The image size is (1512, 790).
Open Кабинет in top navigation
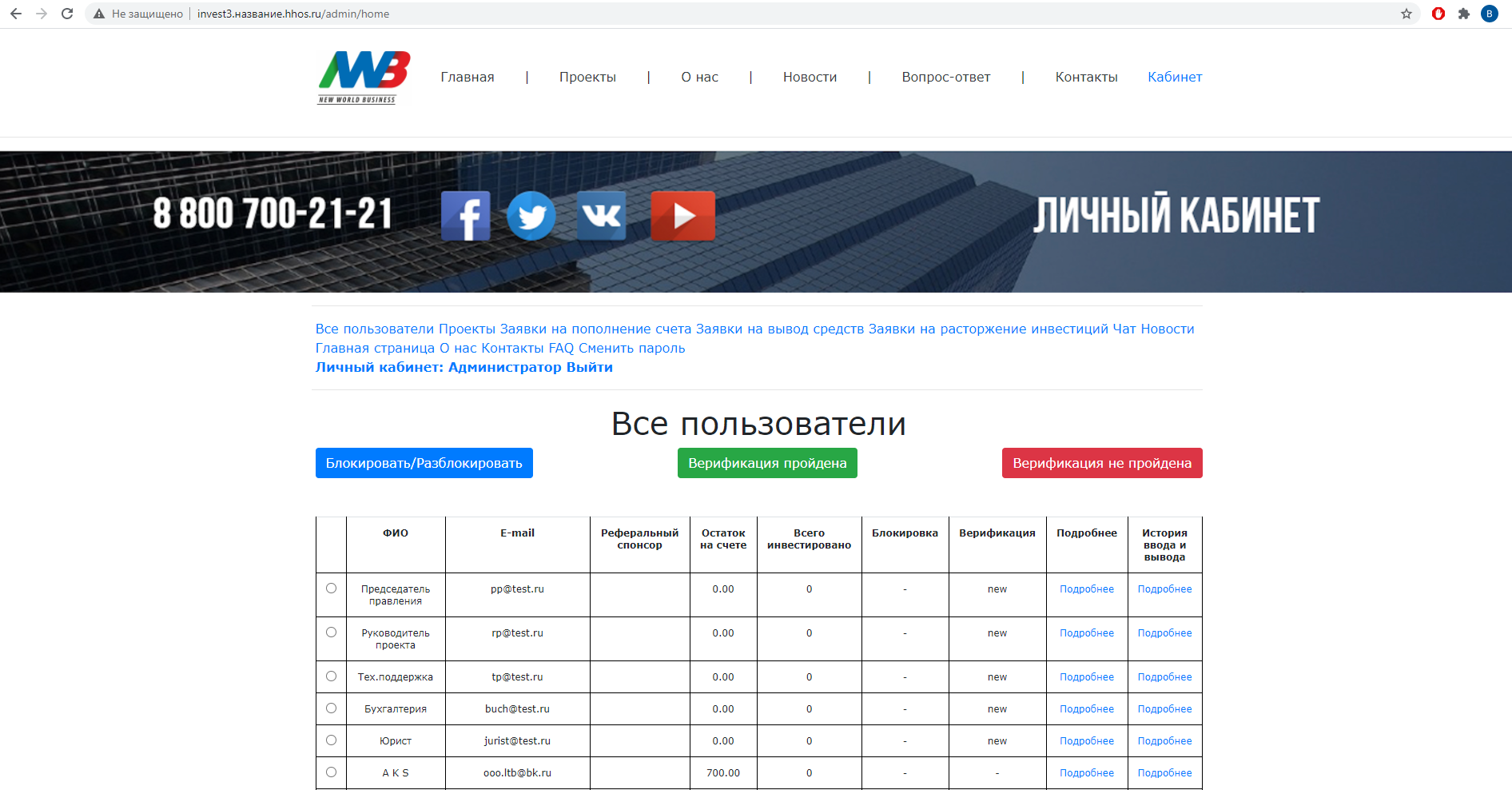pyautogui.click(x=1175, y=78)
